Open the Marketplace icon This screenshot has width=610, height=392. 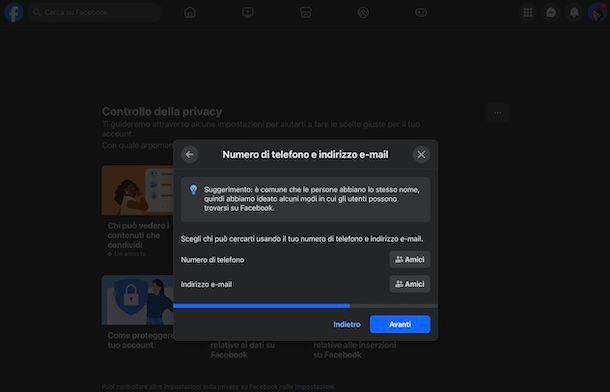pos(306,12)
